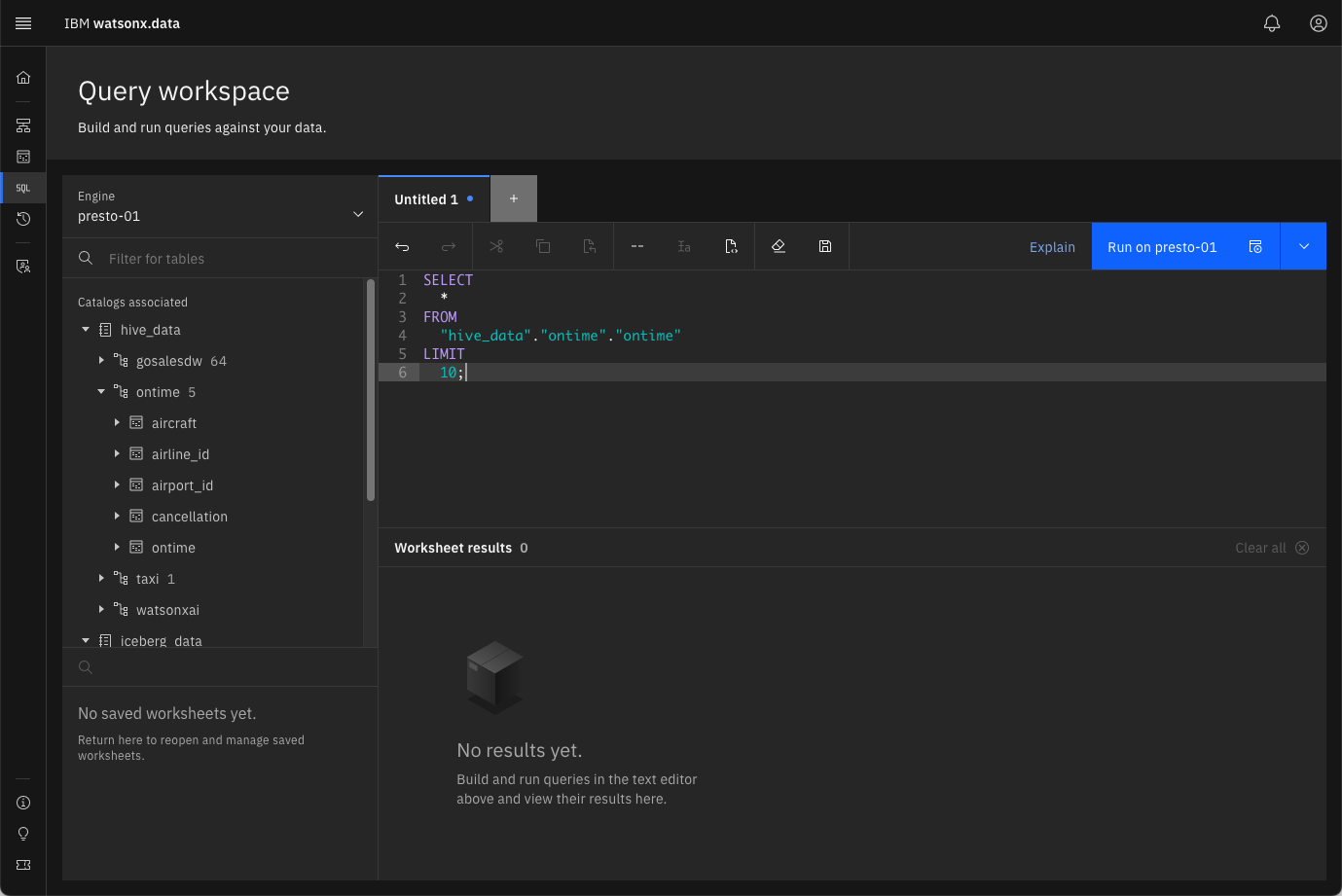Viewport: 1342px width, 896px height.
Task: Select the Untitled 1 tab
Action: tap(433, 199)
